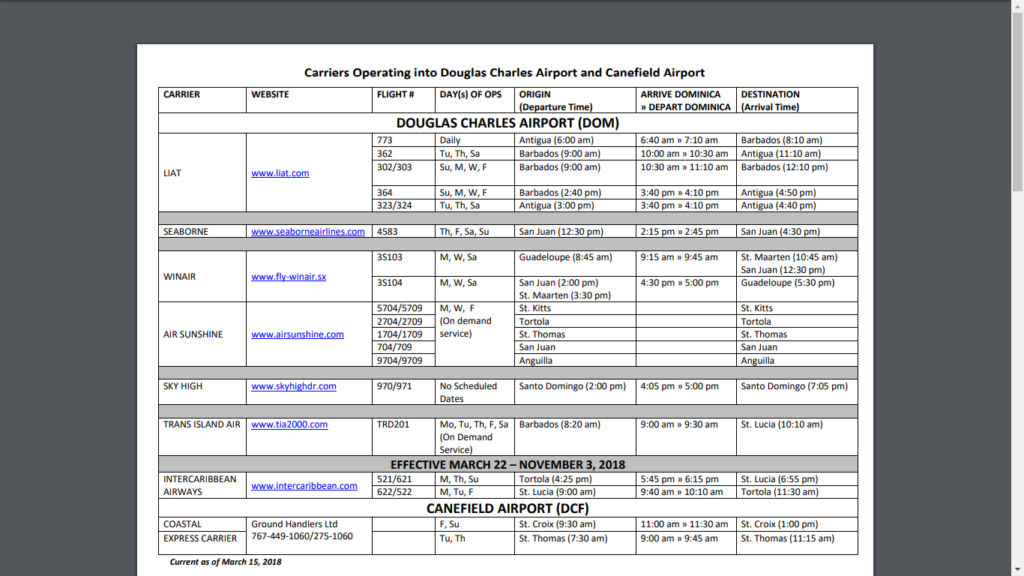Select the WINAIR carrier cell

pyautogui.click(x=202, y=277)
